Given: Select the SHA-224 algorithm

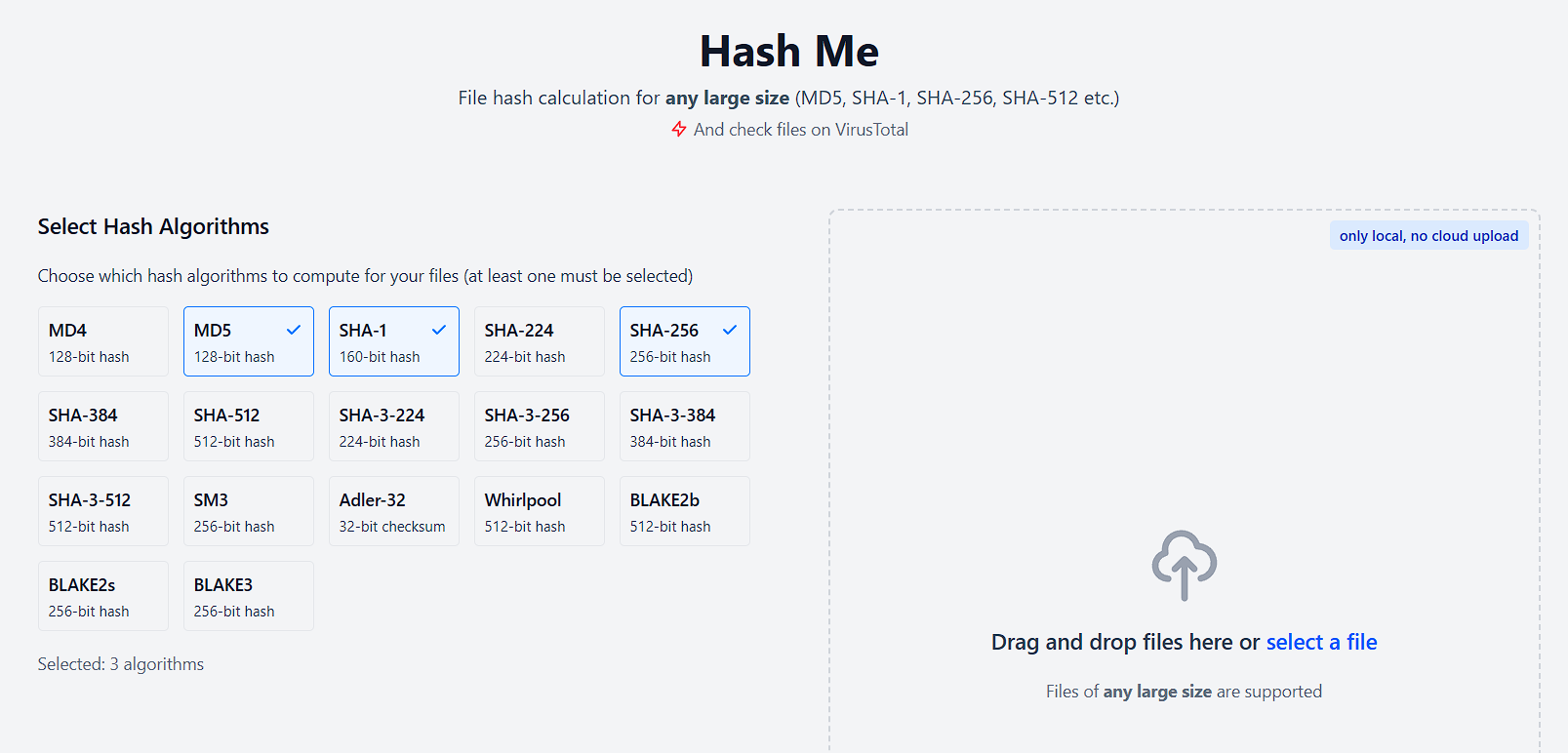Looking at the screenshot, I should (539, 340).
